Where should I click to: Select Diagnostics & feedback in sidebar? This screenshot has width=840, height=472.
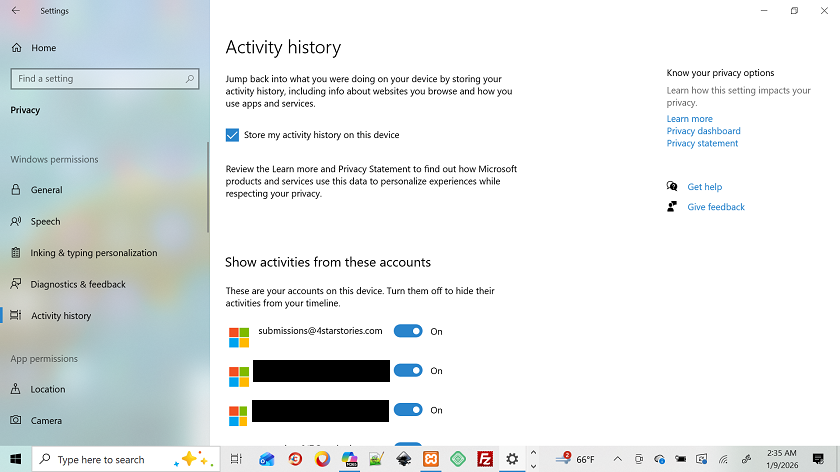[x=78, y=284]
